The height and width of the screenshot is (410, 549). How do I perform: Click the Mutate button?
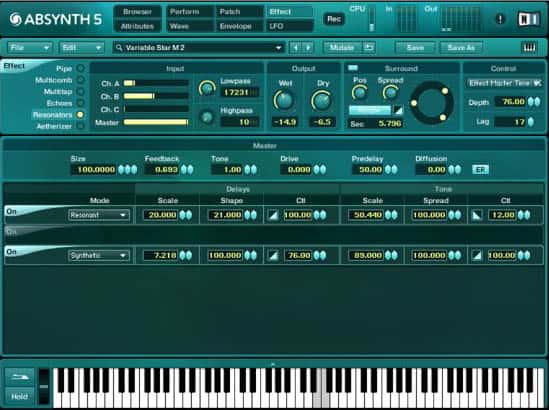[342, 47]
